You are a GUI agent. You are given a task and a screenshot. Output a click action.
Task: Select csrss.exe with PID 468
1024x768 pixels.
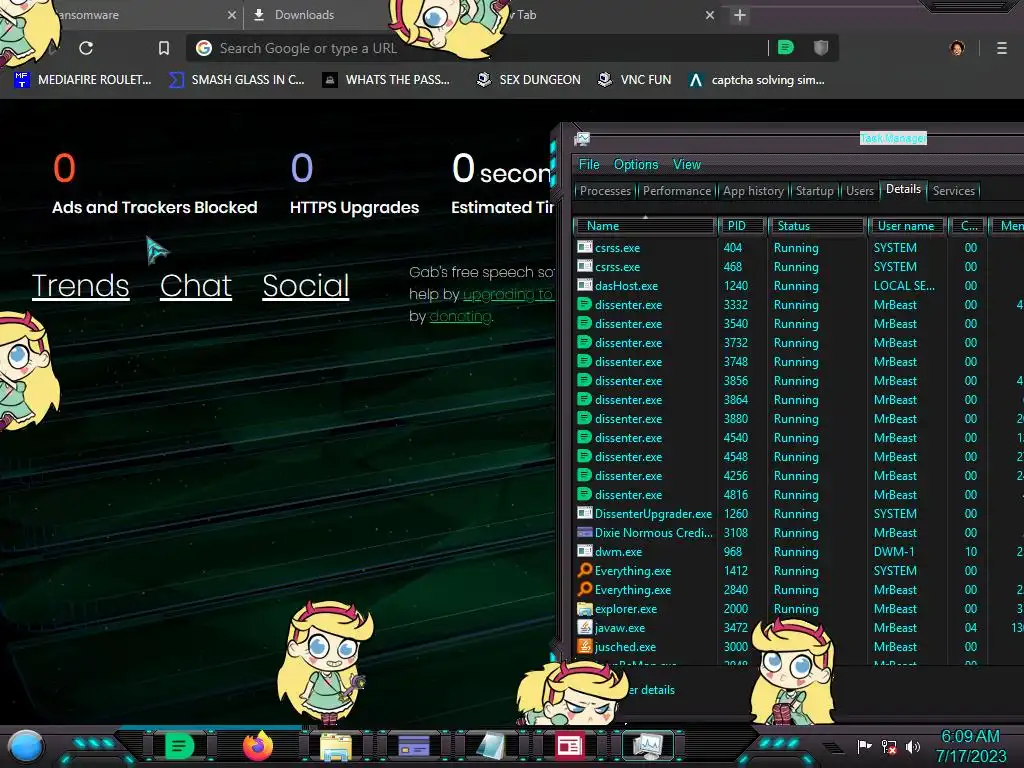(797, 267)
